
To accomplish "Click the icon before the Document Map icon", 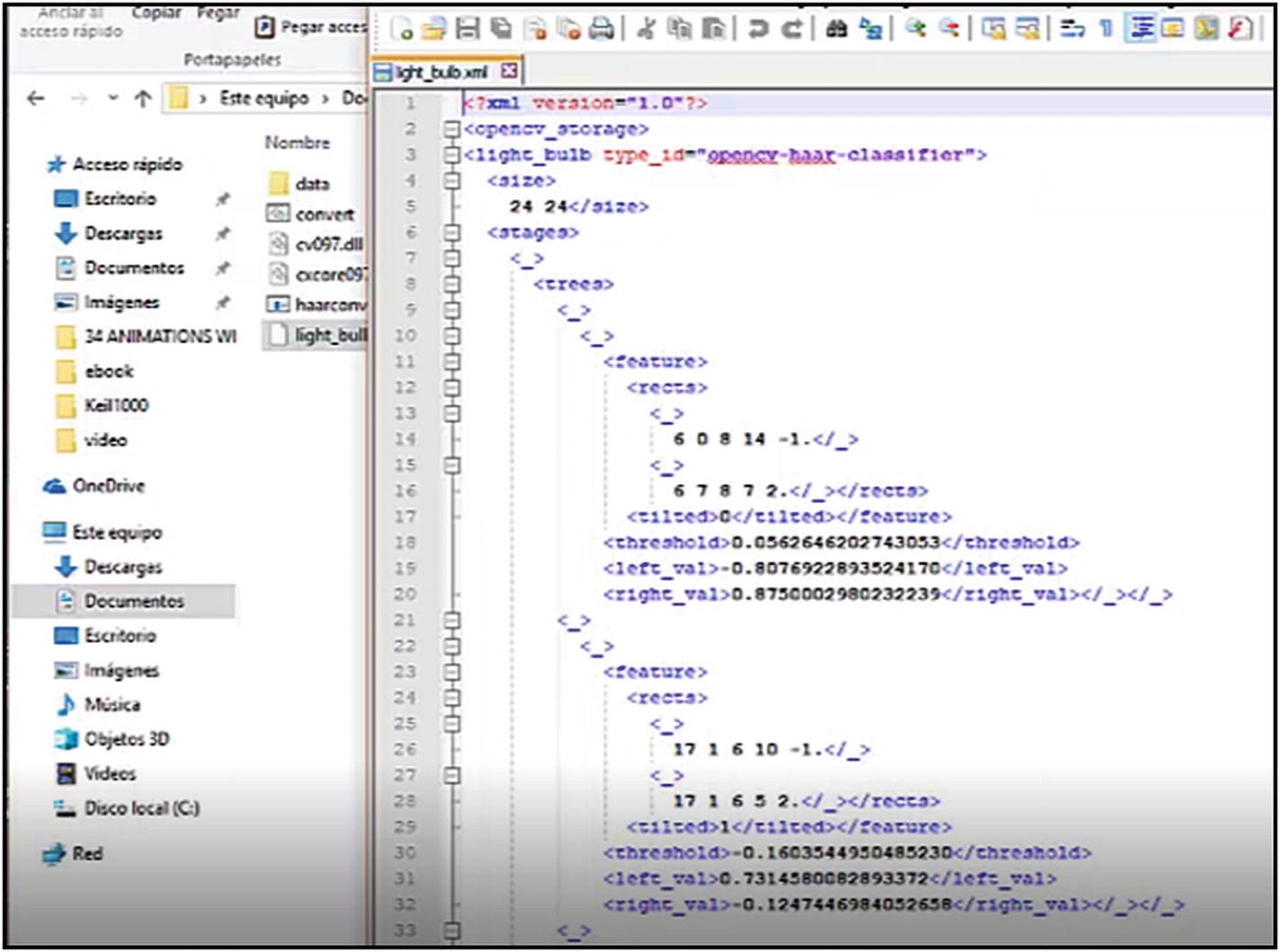I will tap(1172, 29).
